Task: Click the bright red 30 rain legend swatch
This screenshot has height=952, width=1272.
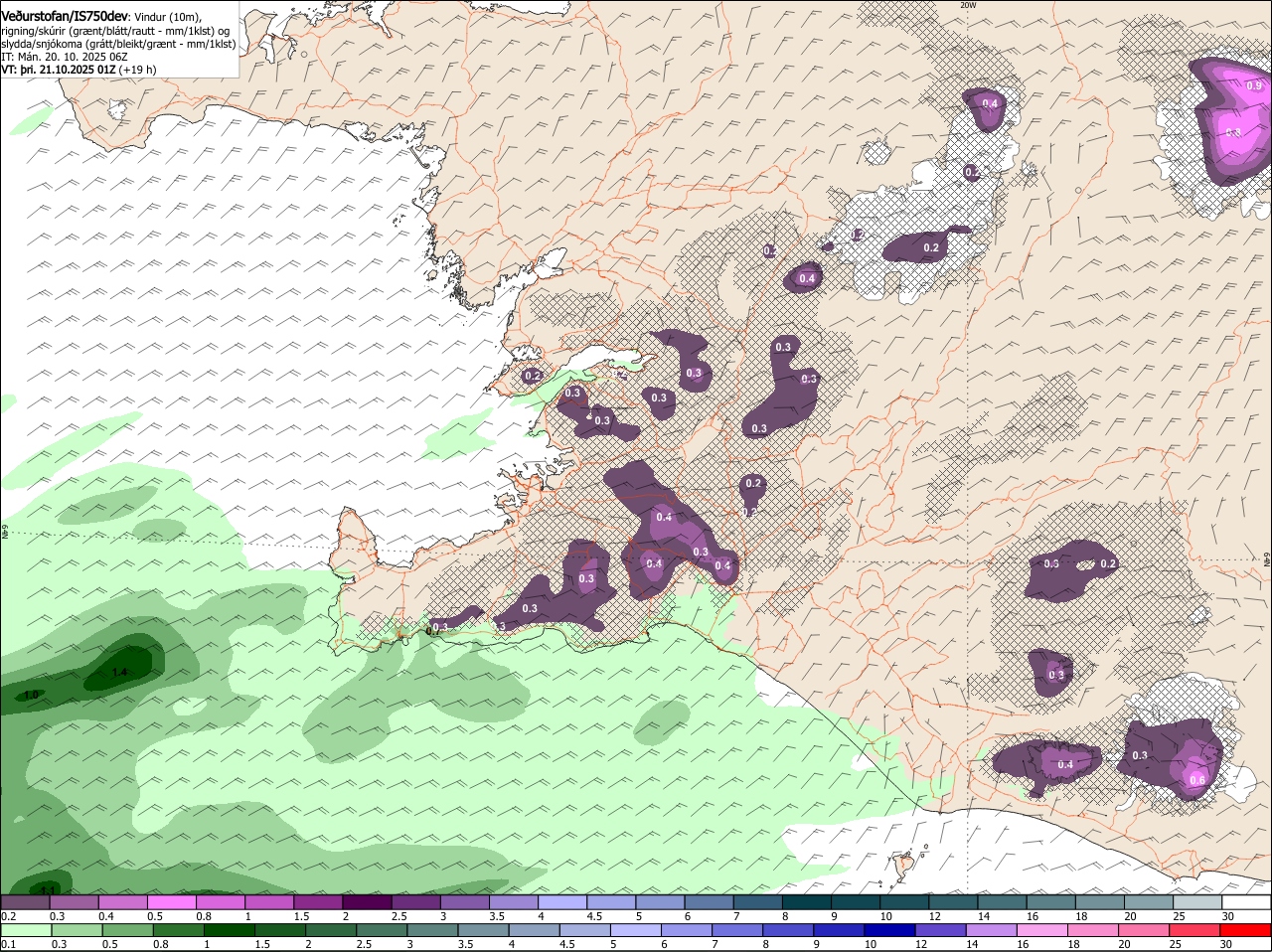Action: pyautogui.click(x=1246, y=930)
